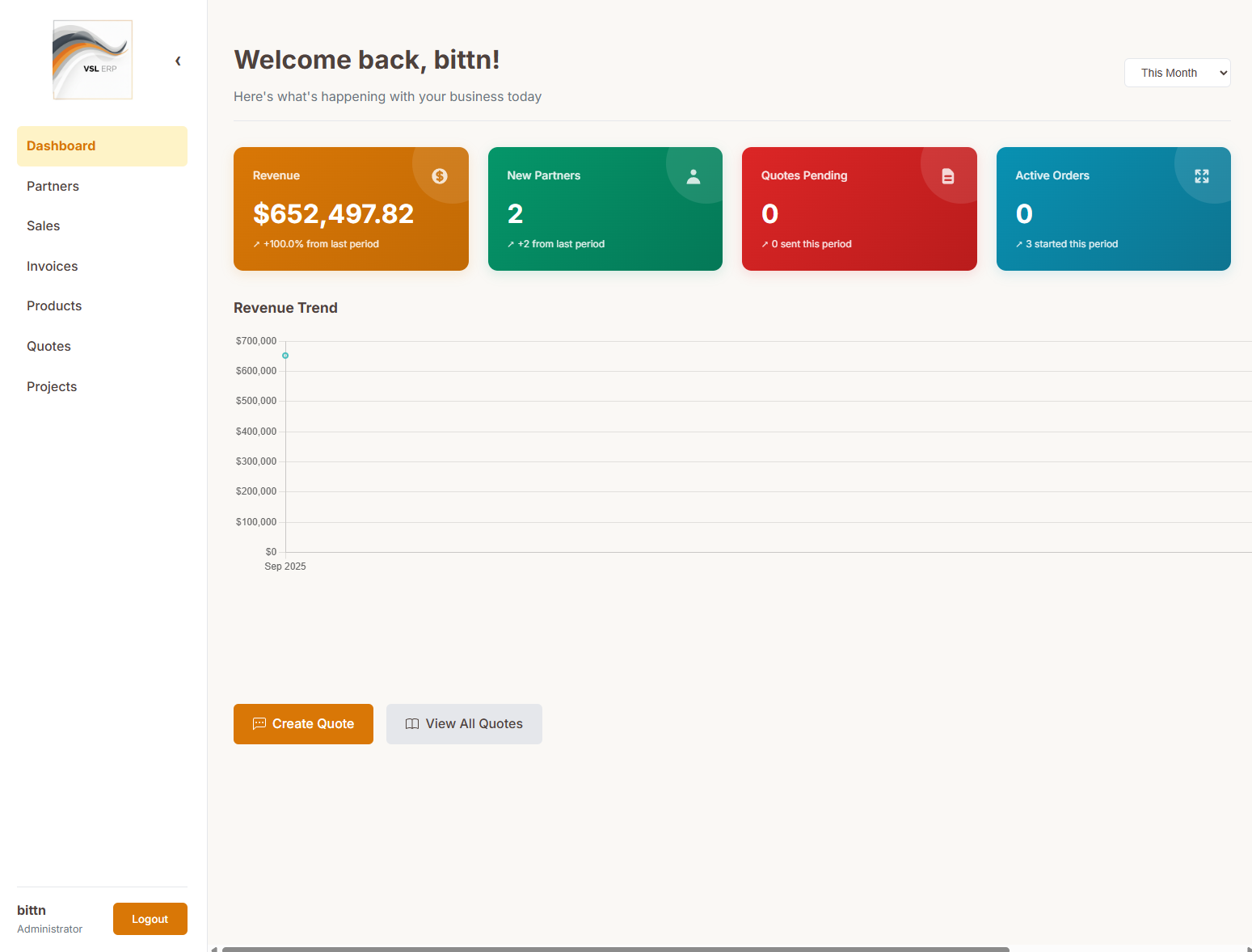
Task: Click the person icon on New Partners card
Action: [693, 176]
